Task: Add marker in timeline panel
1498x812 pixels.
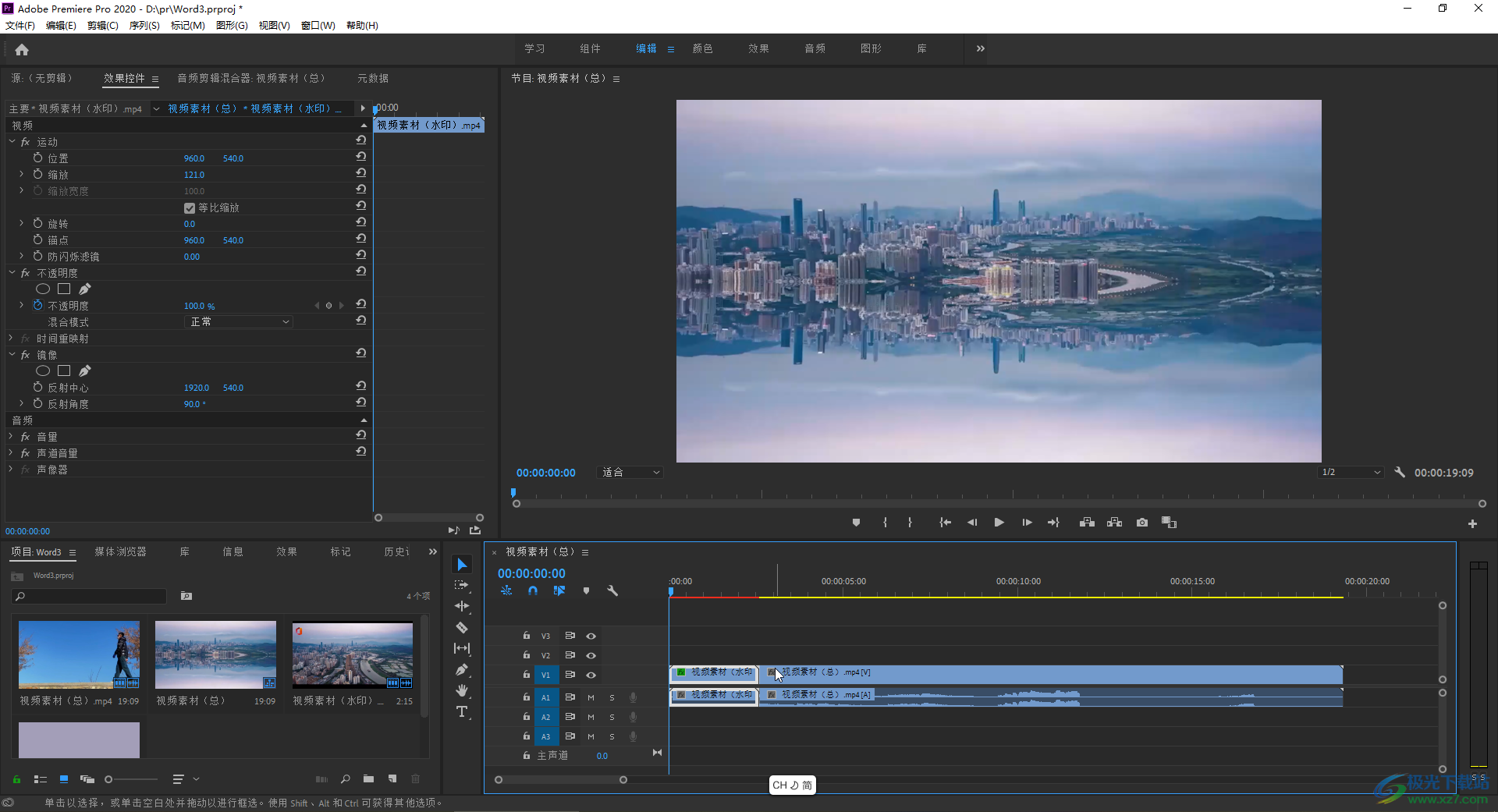Action: point(586,591)
